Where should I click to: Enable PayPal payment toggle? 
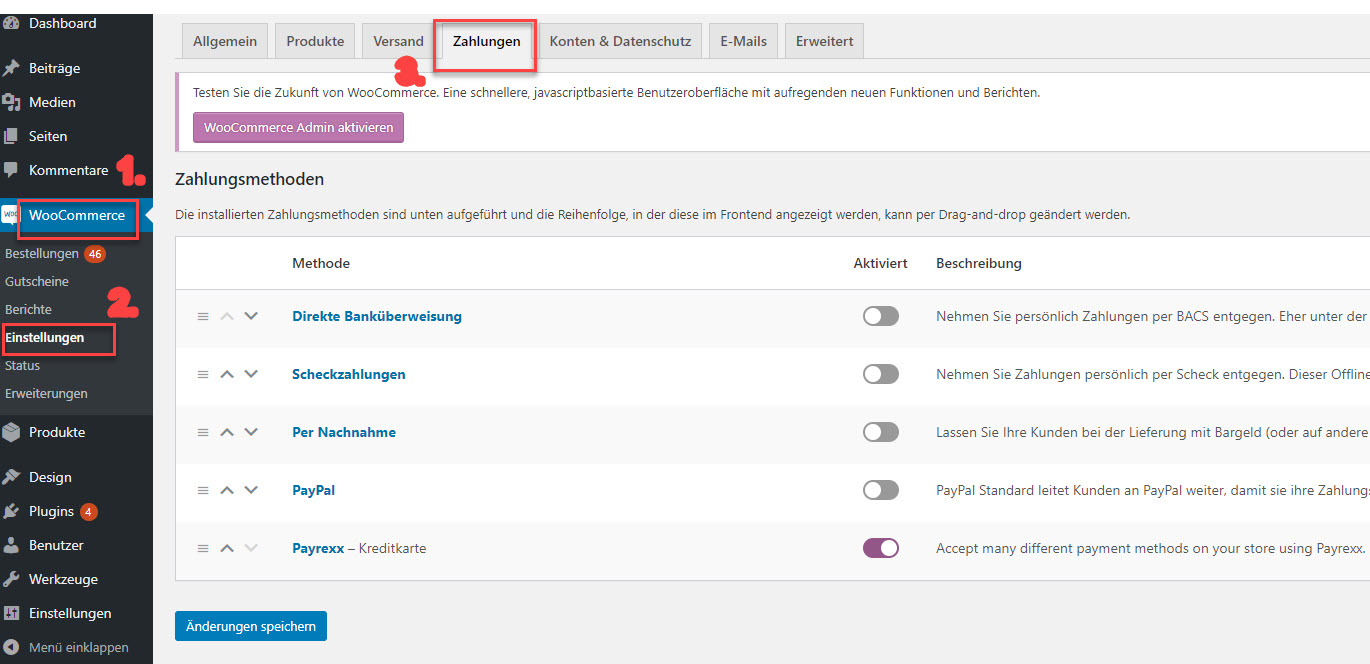coord(881,490)
